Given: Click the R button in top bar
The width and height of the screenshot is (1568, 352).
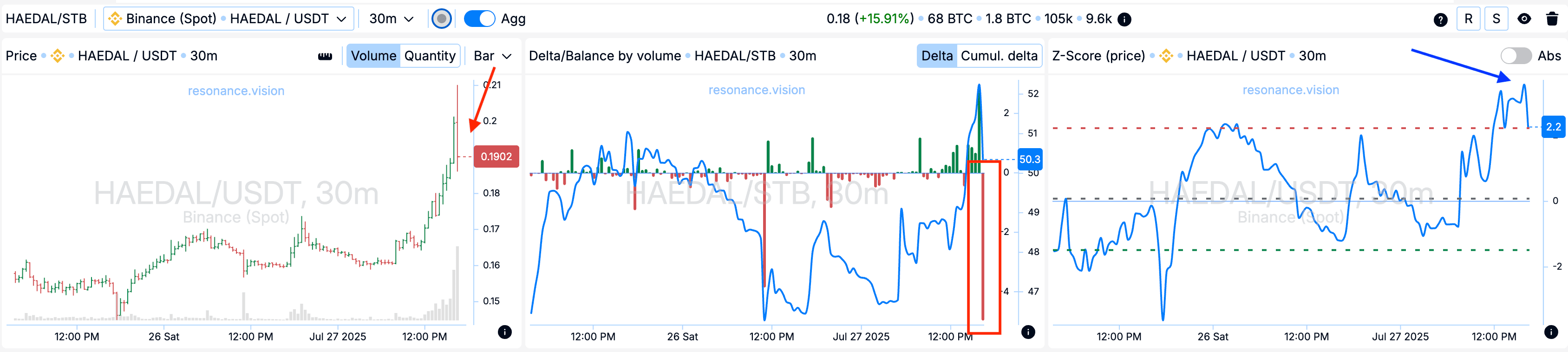Looking at the screenshot, I should pos(1468,19).
